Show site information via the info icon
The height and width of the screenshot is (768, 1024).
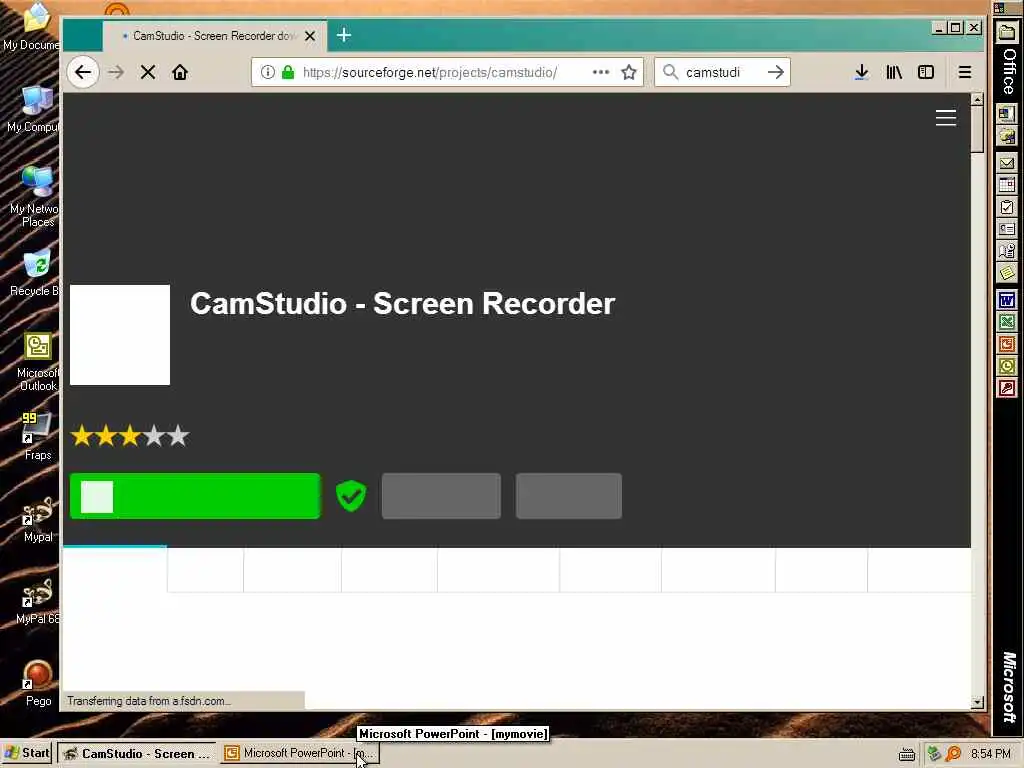267,72
